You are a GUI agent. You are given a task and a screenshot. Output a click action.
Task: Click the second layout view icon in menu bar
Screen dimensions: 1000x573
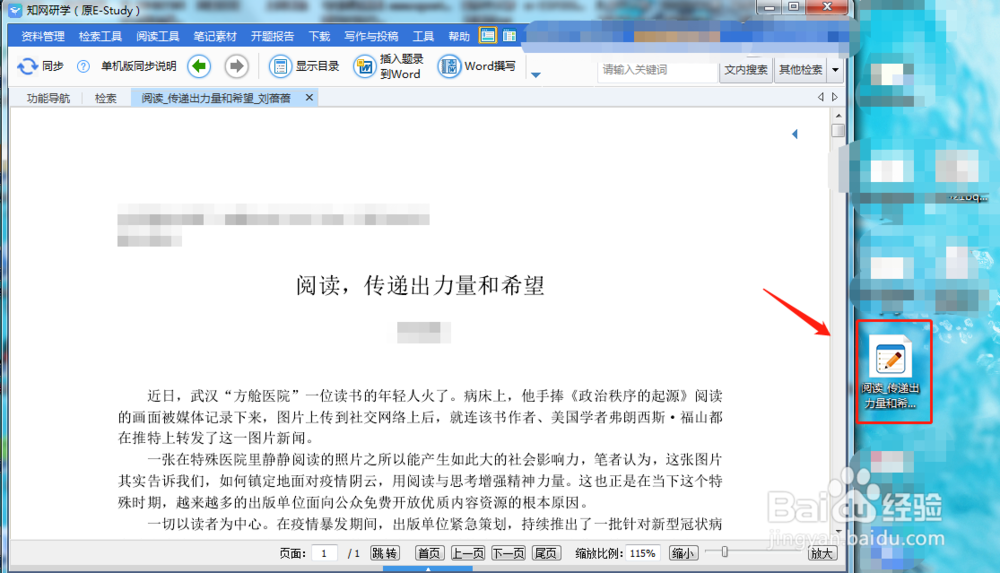[509, 36]
